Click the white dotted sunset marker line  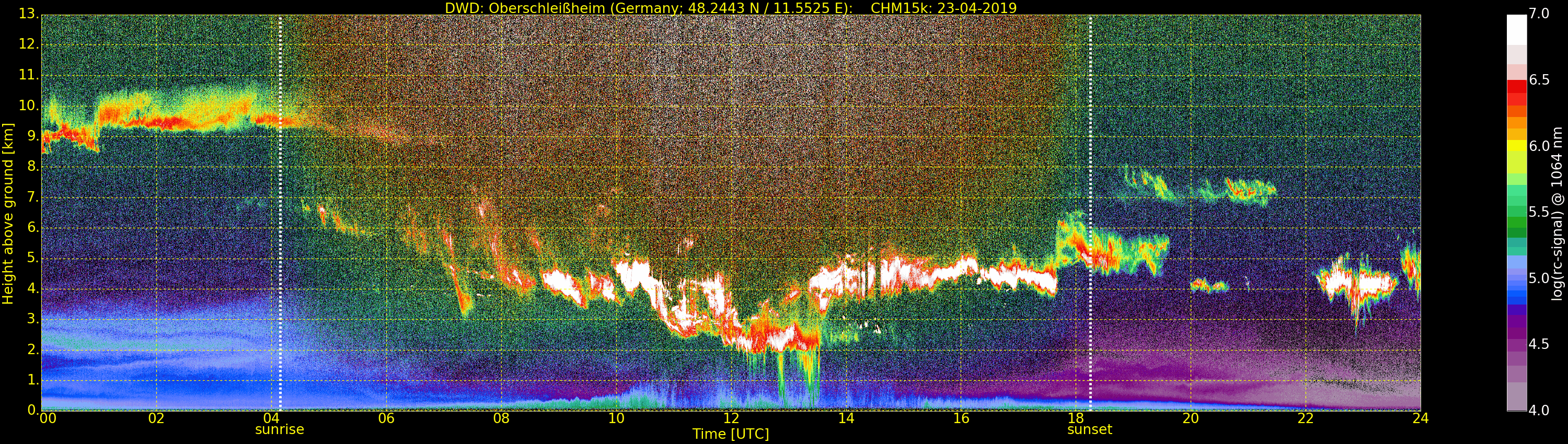pyautogui.click(x=1090, y=213)
